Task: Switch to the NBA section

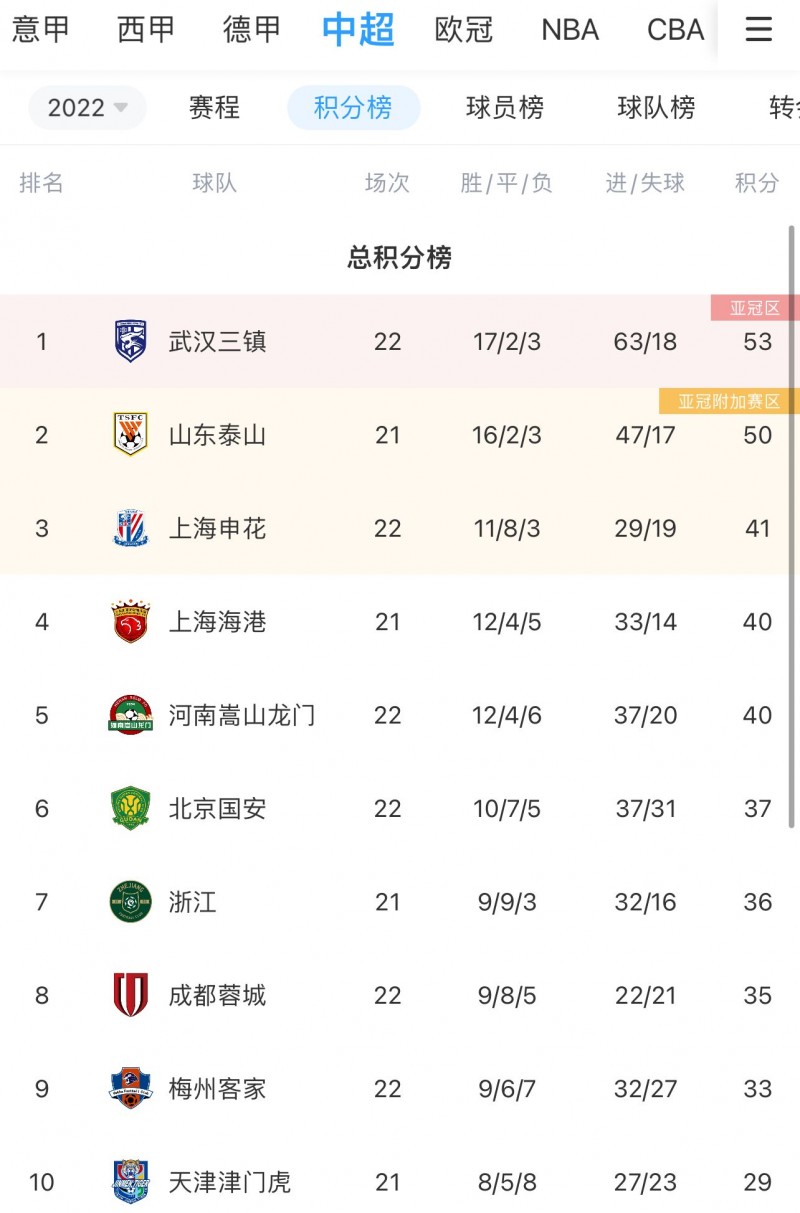Action: tap(569, 30)
